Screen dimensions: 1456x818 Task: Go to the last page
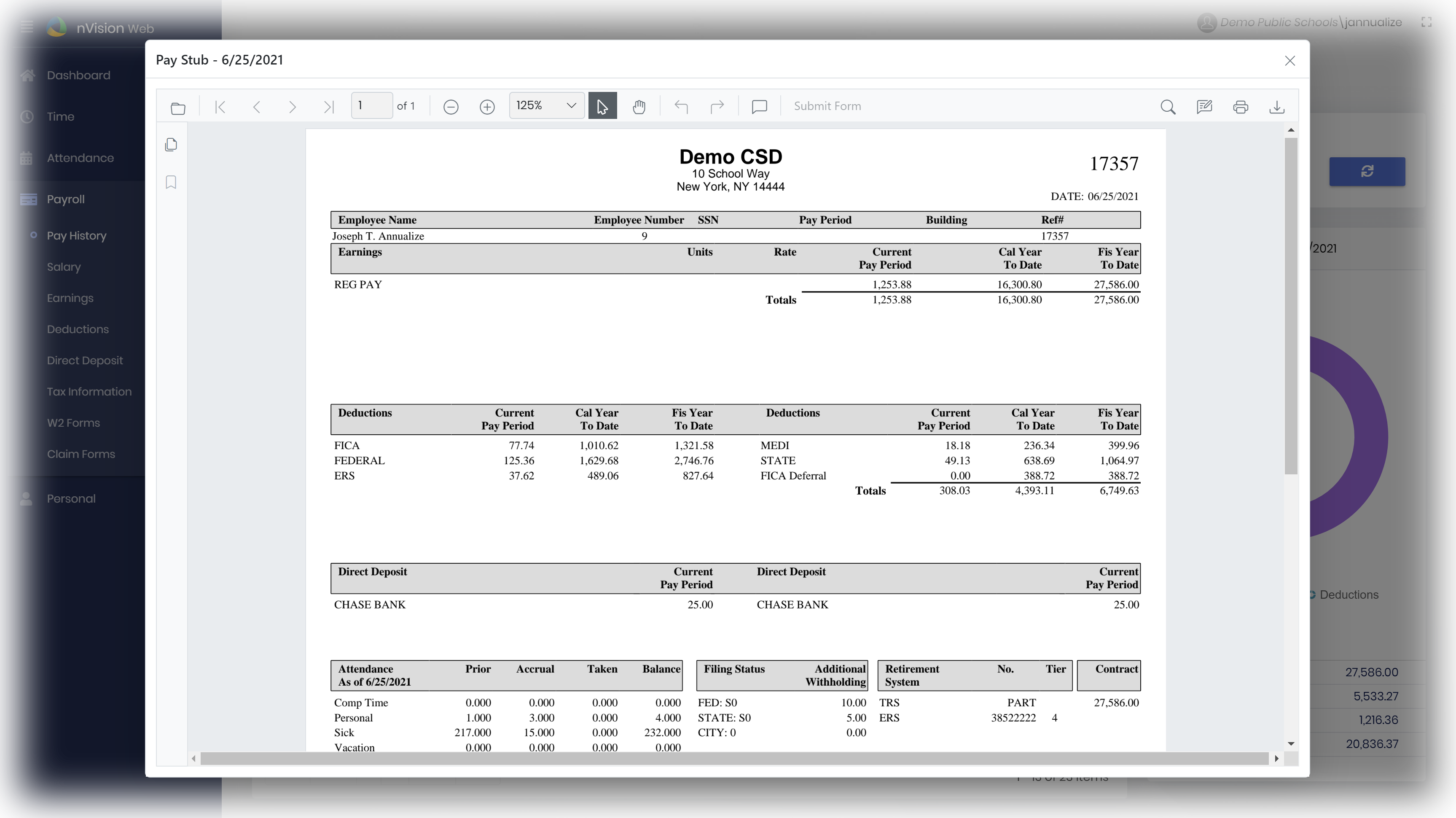coord(328,107)
